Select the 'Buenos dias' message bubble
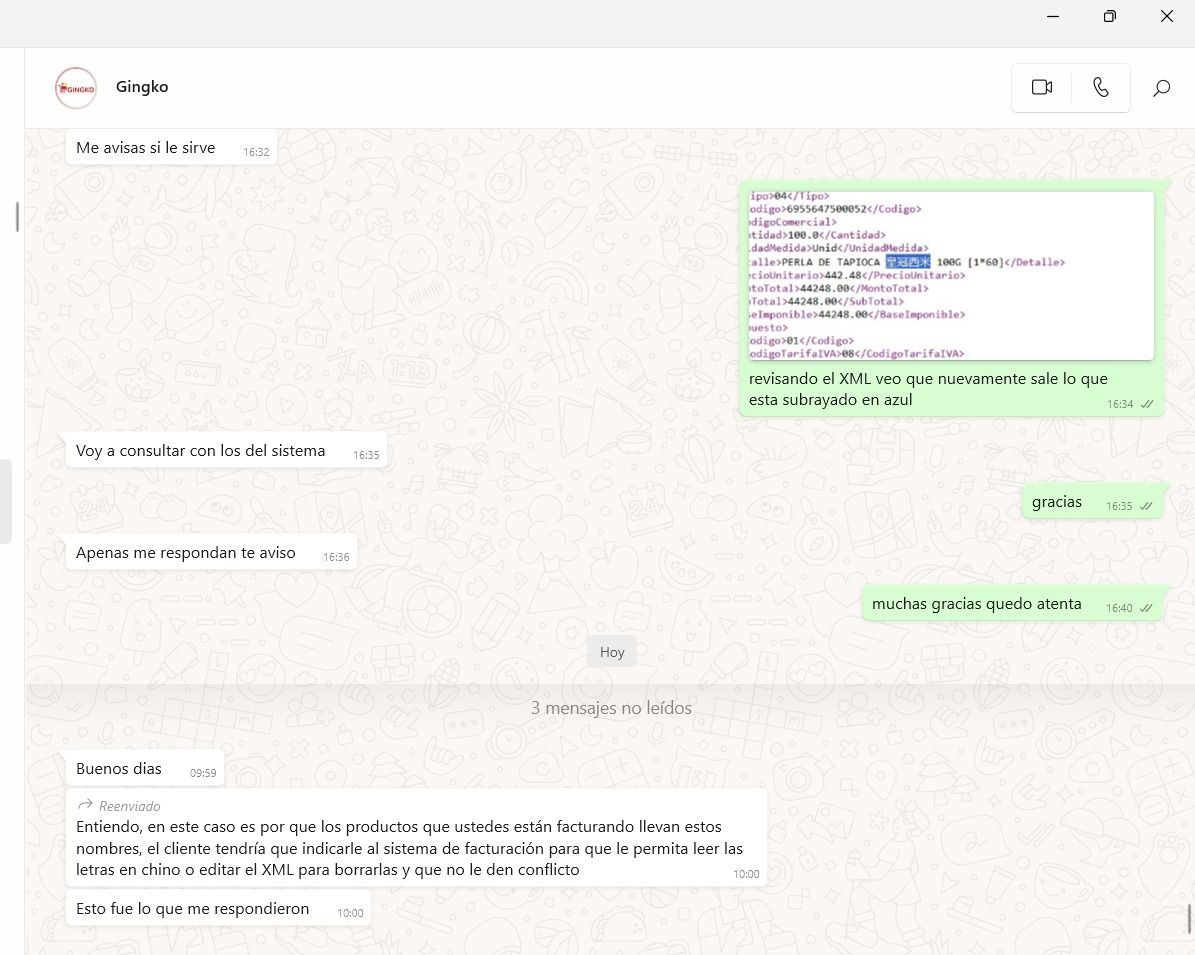The image size is (1195, 955). [119, 769]
